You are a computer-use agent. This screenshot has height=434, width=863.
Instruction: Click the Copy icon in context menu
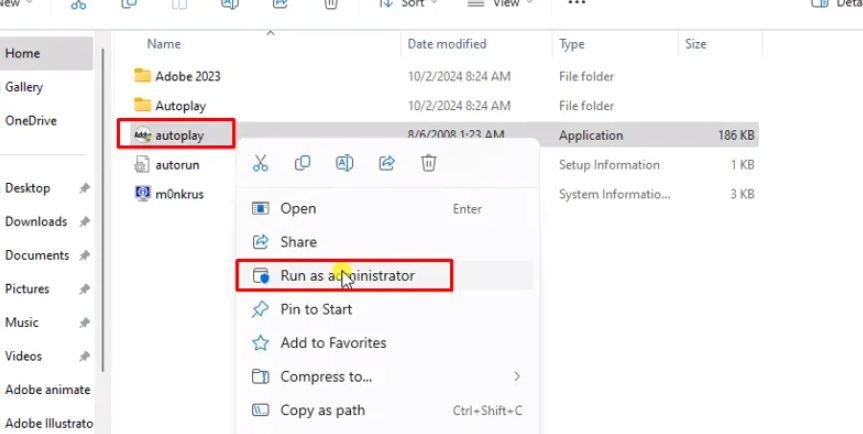coord(302,163)
